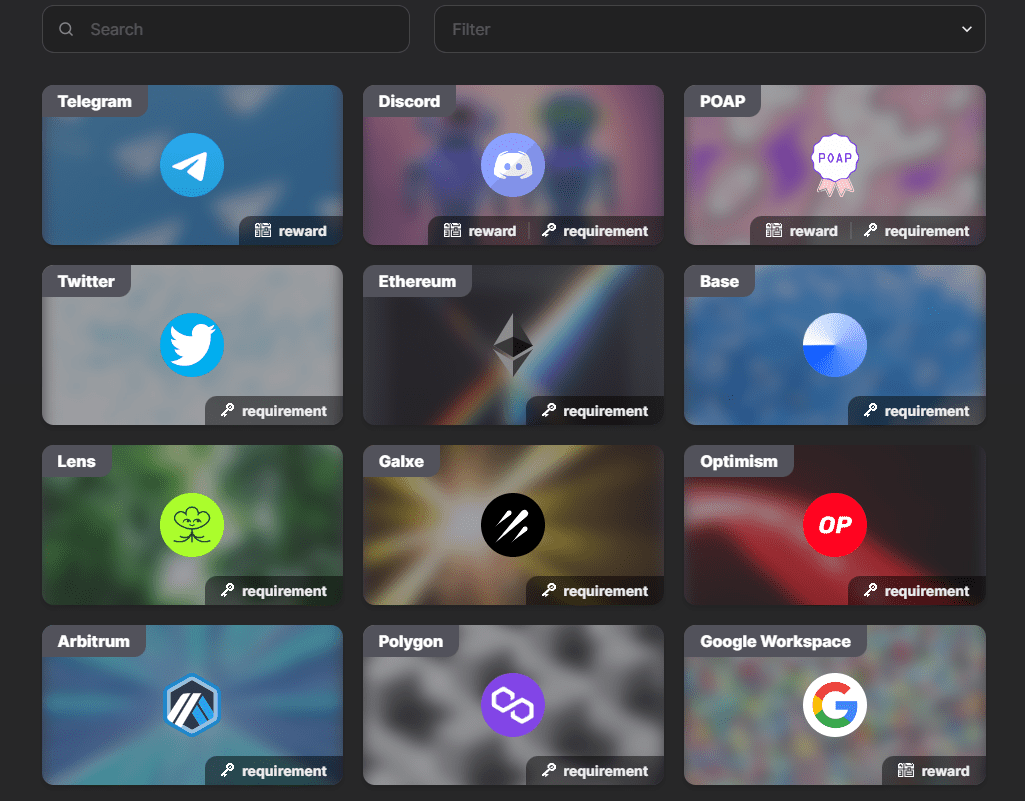This screenshot has height=801, width=1025.
Task: Click requirement label on Polygon card
Action: pos(605,771)
